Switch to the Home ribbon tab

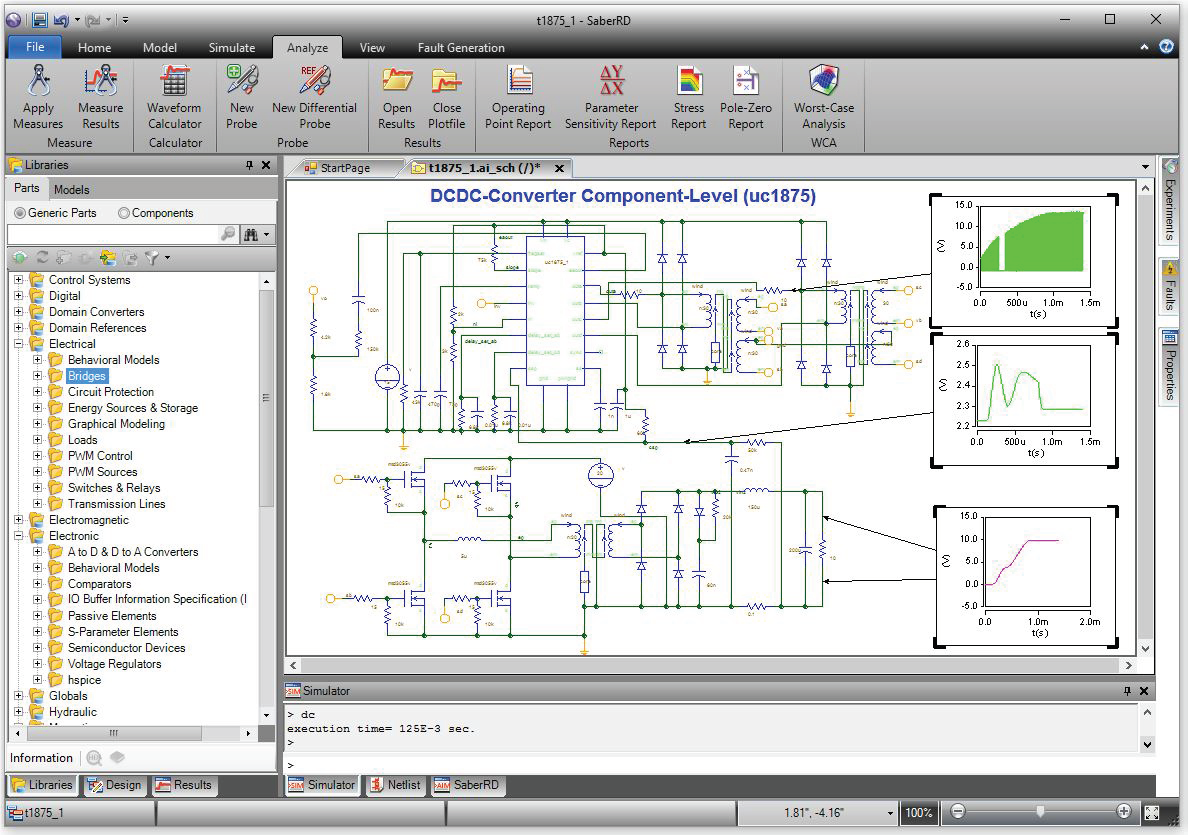tap(94, 48)
